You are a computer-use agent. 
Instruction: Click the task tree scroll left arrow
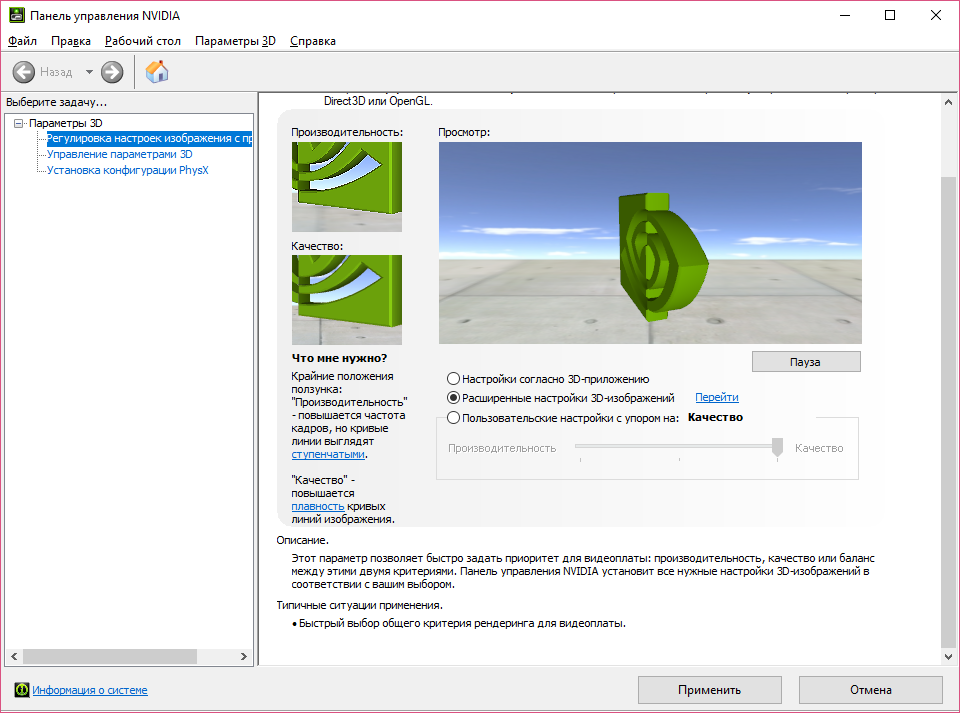tap(14, 657)
